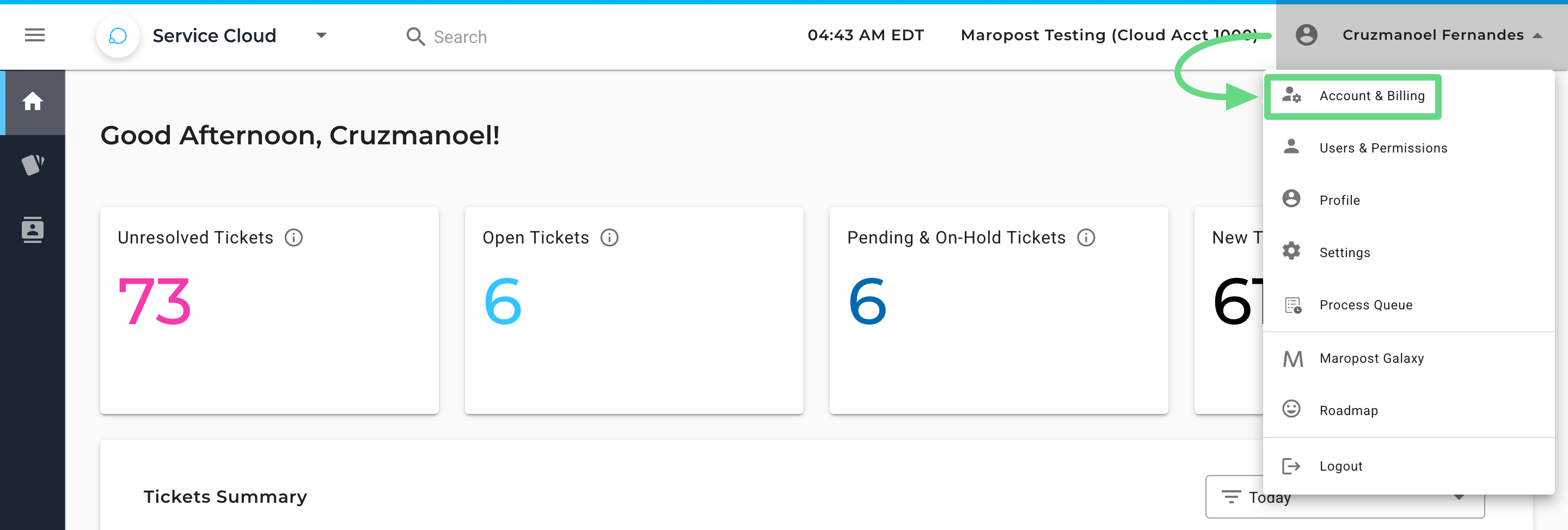Viewport: 1568px width, 530px height.
Task: Go to Maropost Galaxy
Action: tap(1371, 358)
